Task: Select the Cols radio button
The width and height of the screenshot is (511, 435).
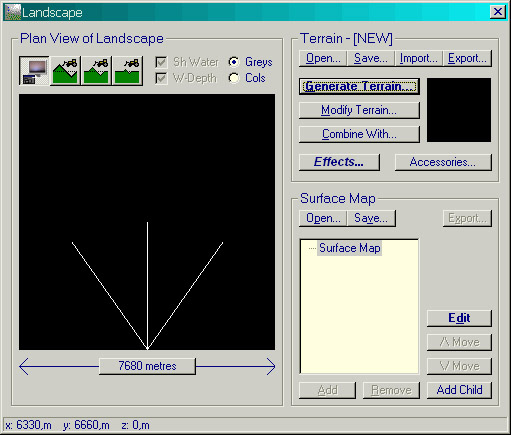Action: 234,78
